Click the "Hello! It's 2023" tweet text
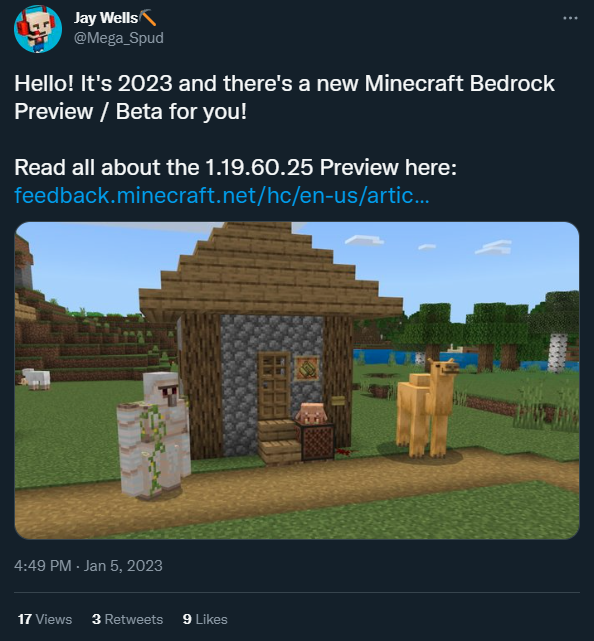 click(284, 97)
